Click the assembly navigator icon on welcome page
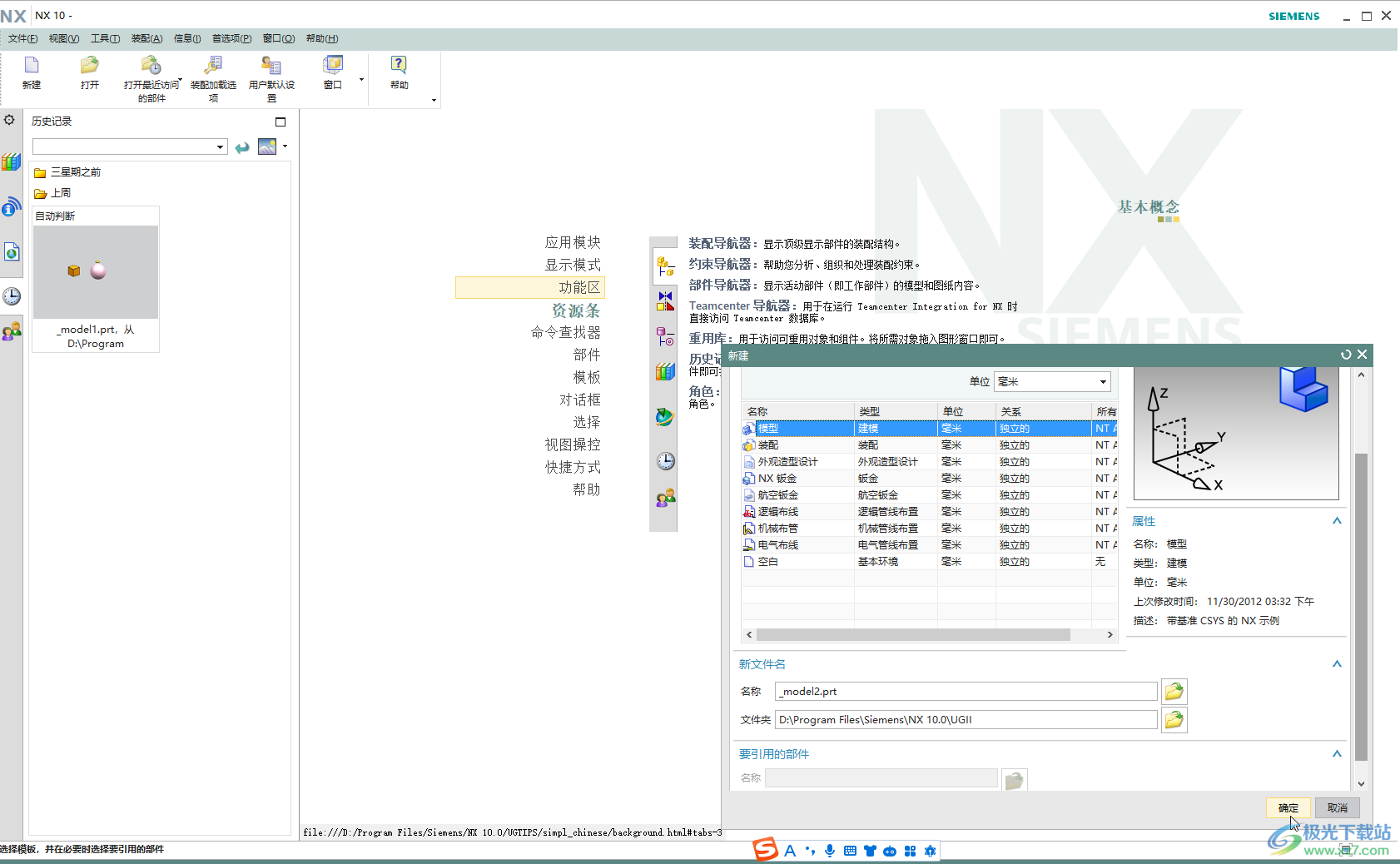Image resolution: width=1400 pixels, height=864 pixels. [665, 267]
